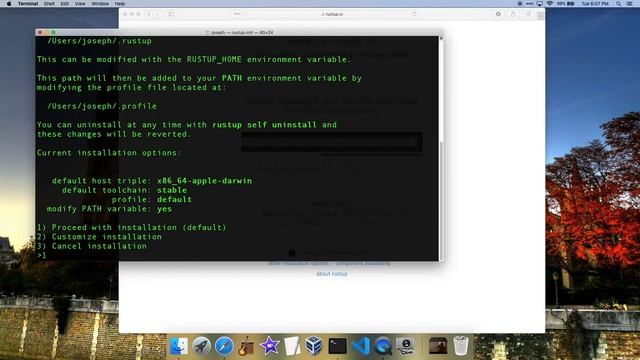The image size is (640, 360).
Task: Click 'x86_64-apple-darwin' host triple value
Action: [204, 181]
